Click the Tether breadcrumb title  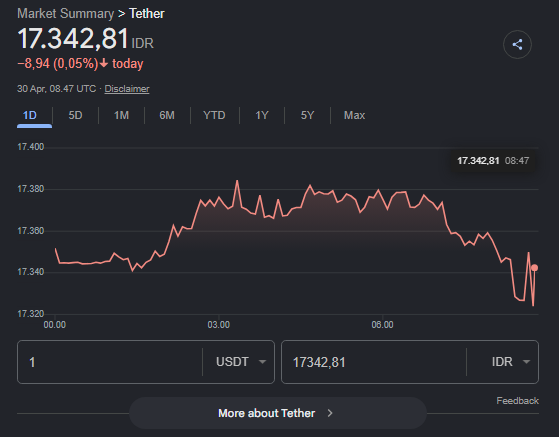click(147, 14)
